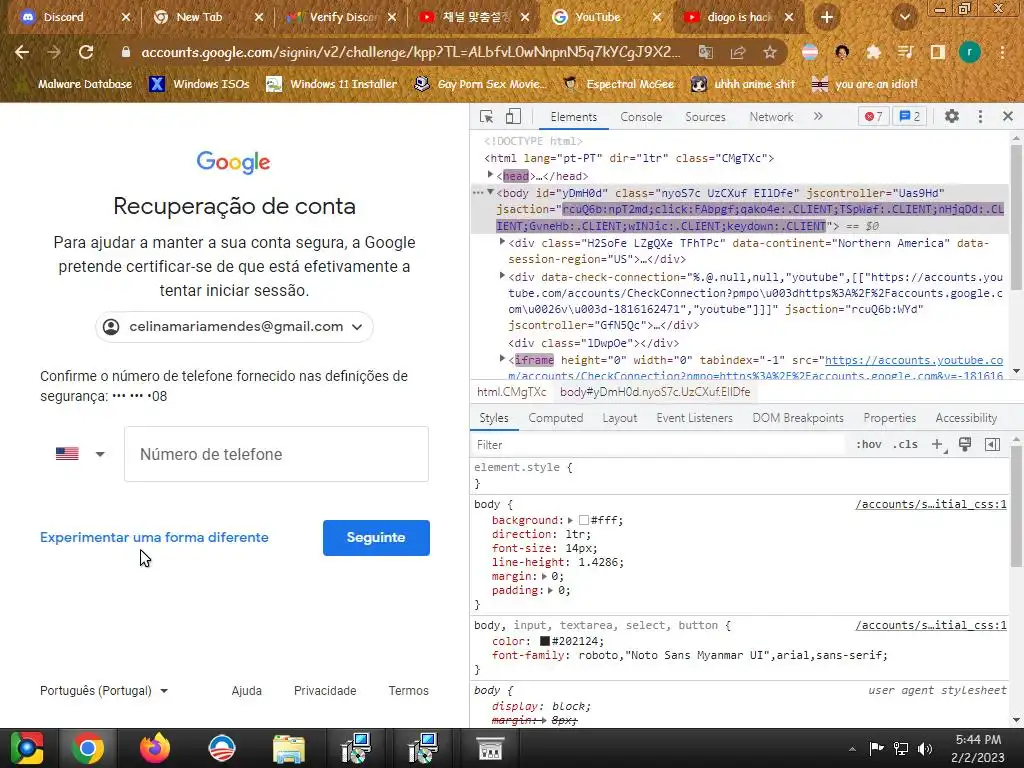The height and width of the screenshot is (768, 1024).
Task: Click Experimentar uma forma diferente link
Action: [x=154, y=537]
